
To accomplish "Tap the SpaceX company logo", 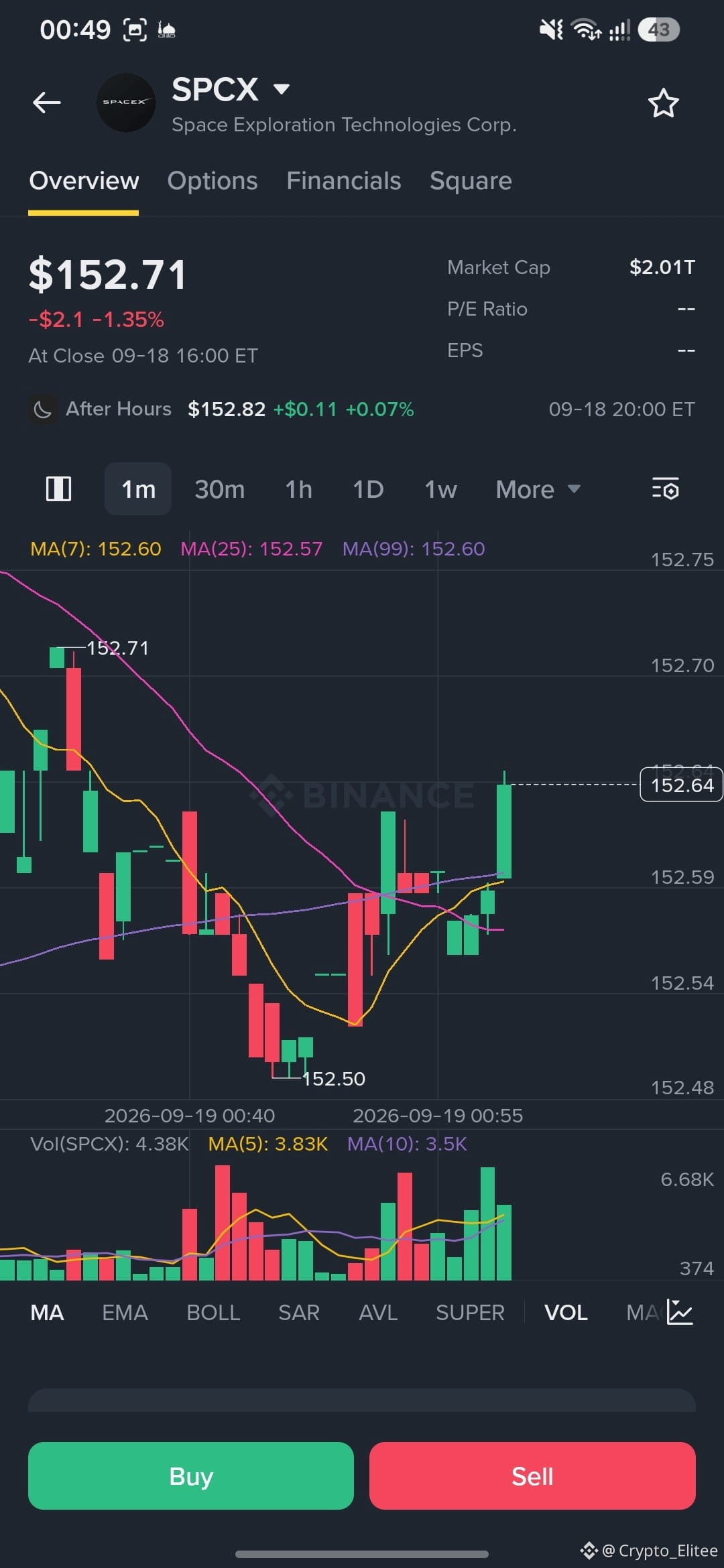I will tap(126, 103).
